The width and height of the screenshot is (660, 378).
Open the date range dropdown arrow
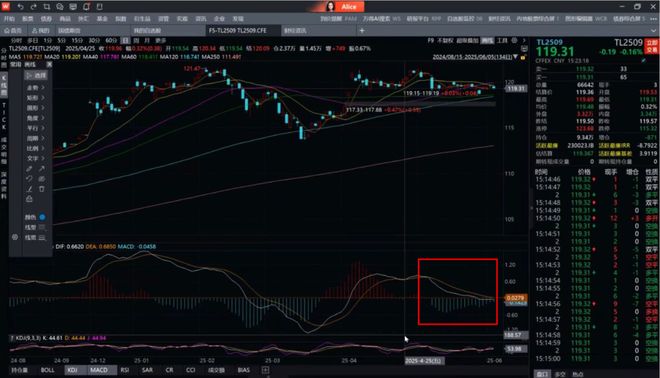pos(515,56)
